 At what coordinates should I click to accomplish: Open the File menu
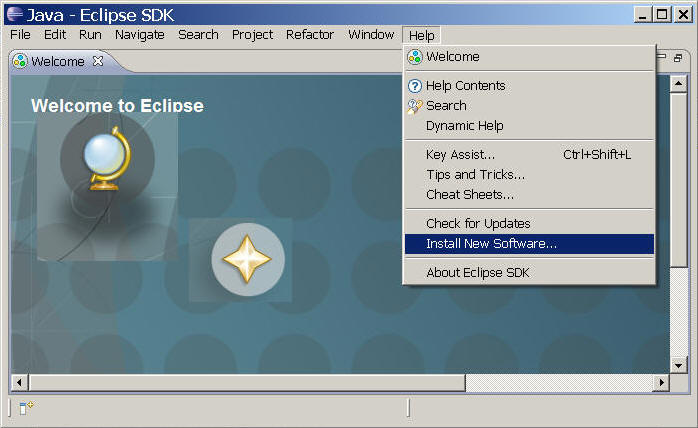pyautogui.click(x=20, y=35)
